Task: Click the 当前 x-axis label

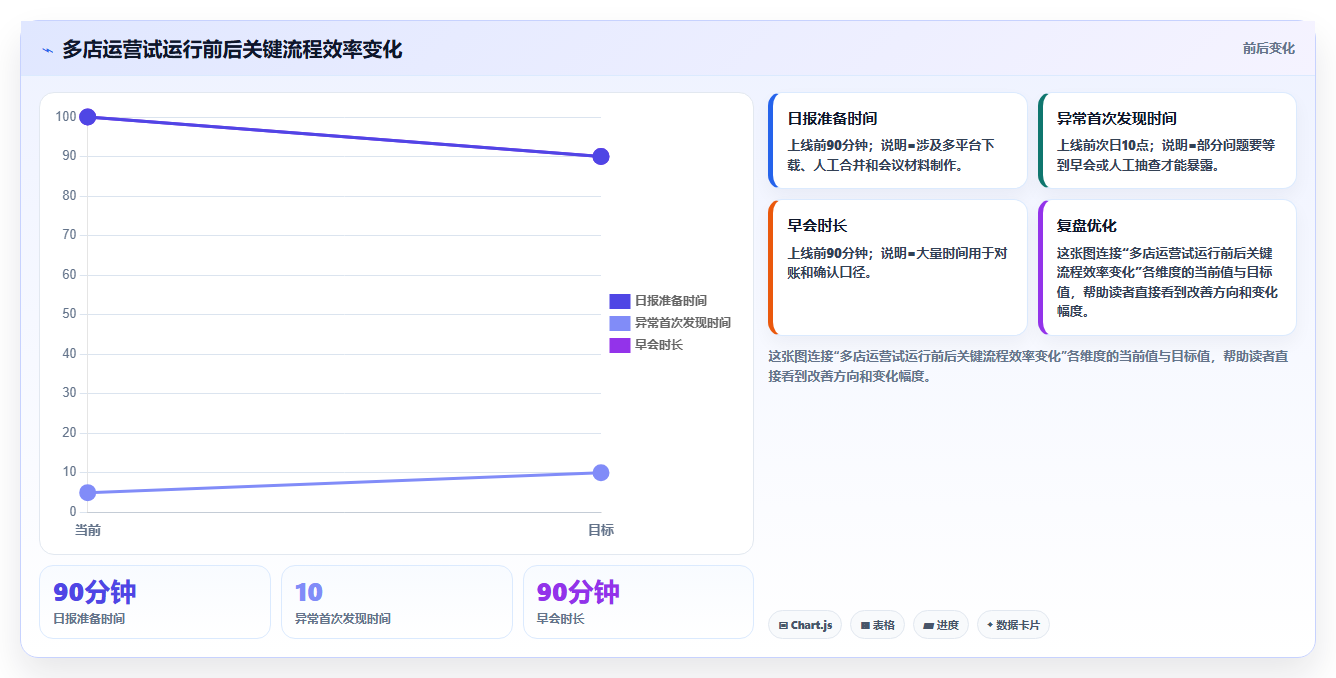Action: coord(88,530)
